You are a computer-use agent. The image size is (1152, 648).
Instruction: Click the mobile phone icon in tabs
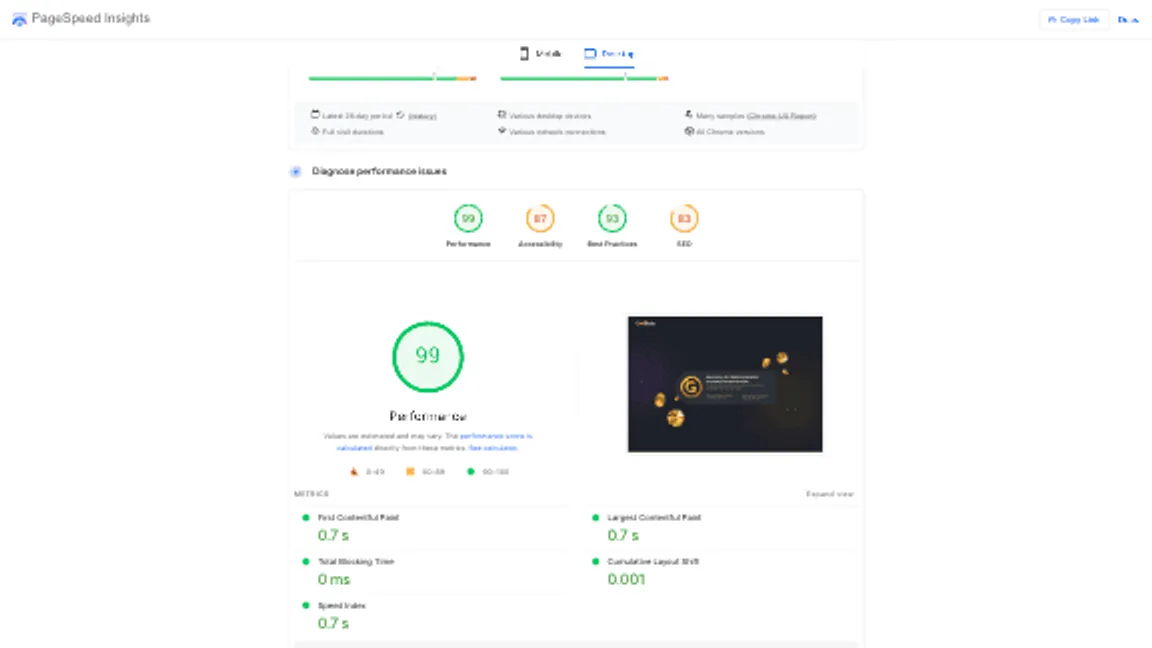point(524,54)
